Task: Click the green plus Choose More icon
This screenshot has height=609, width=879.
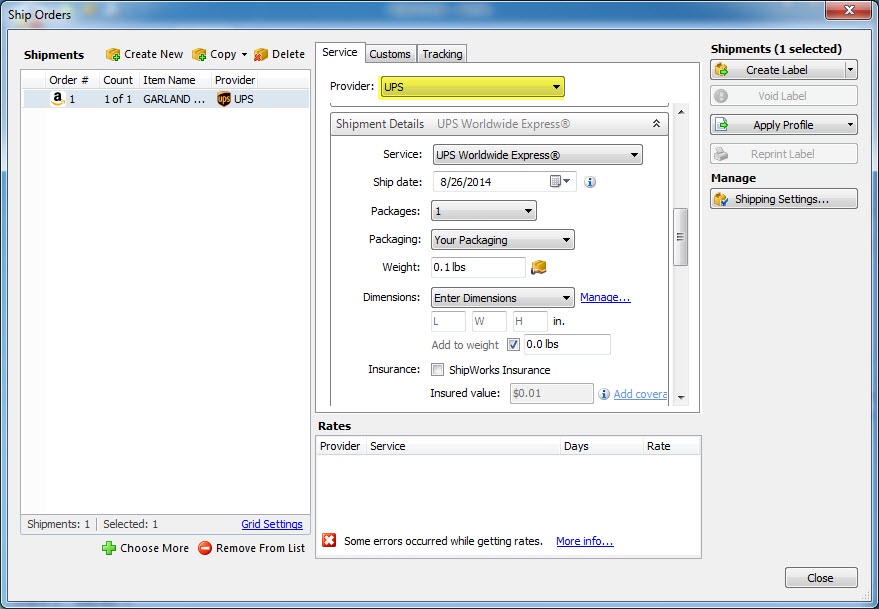Action: [x=109, y=548]
